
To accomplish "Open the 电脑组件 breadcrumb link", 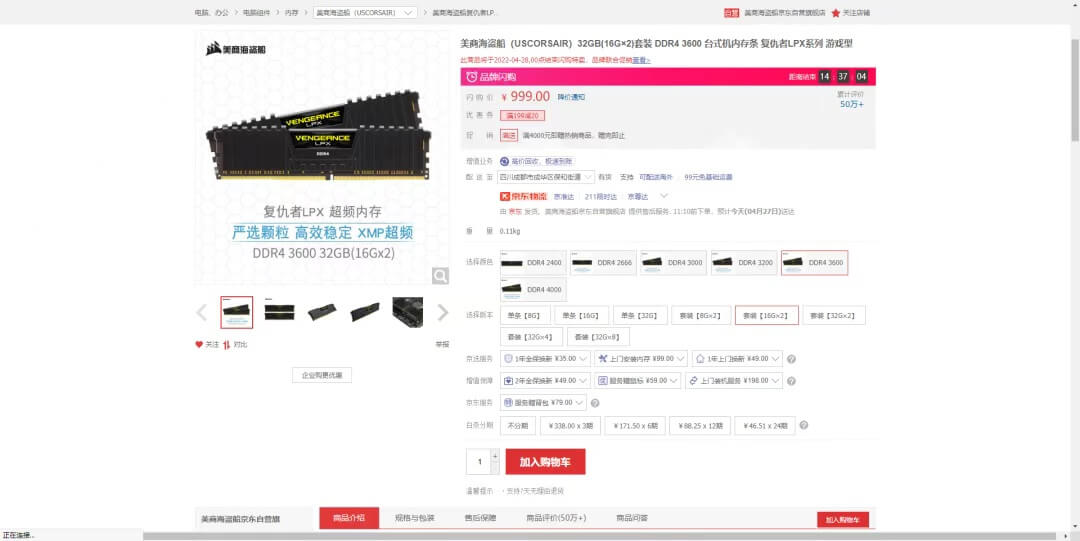I will click(x=256, y=12).
